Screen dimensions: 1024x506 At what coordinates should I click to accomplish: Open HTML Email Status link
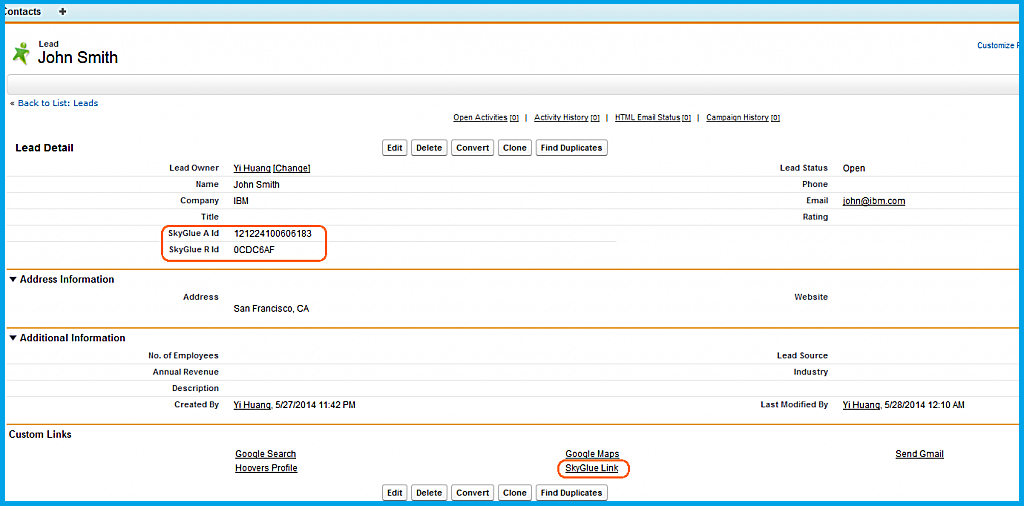647,118
